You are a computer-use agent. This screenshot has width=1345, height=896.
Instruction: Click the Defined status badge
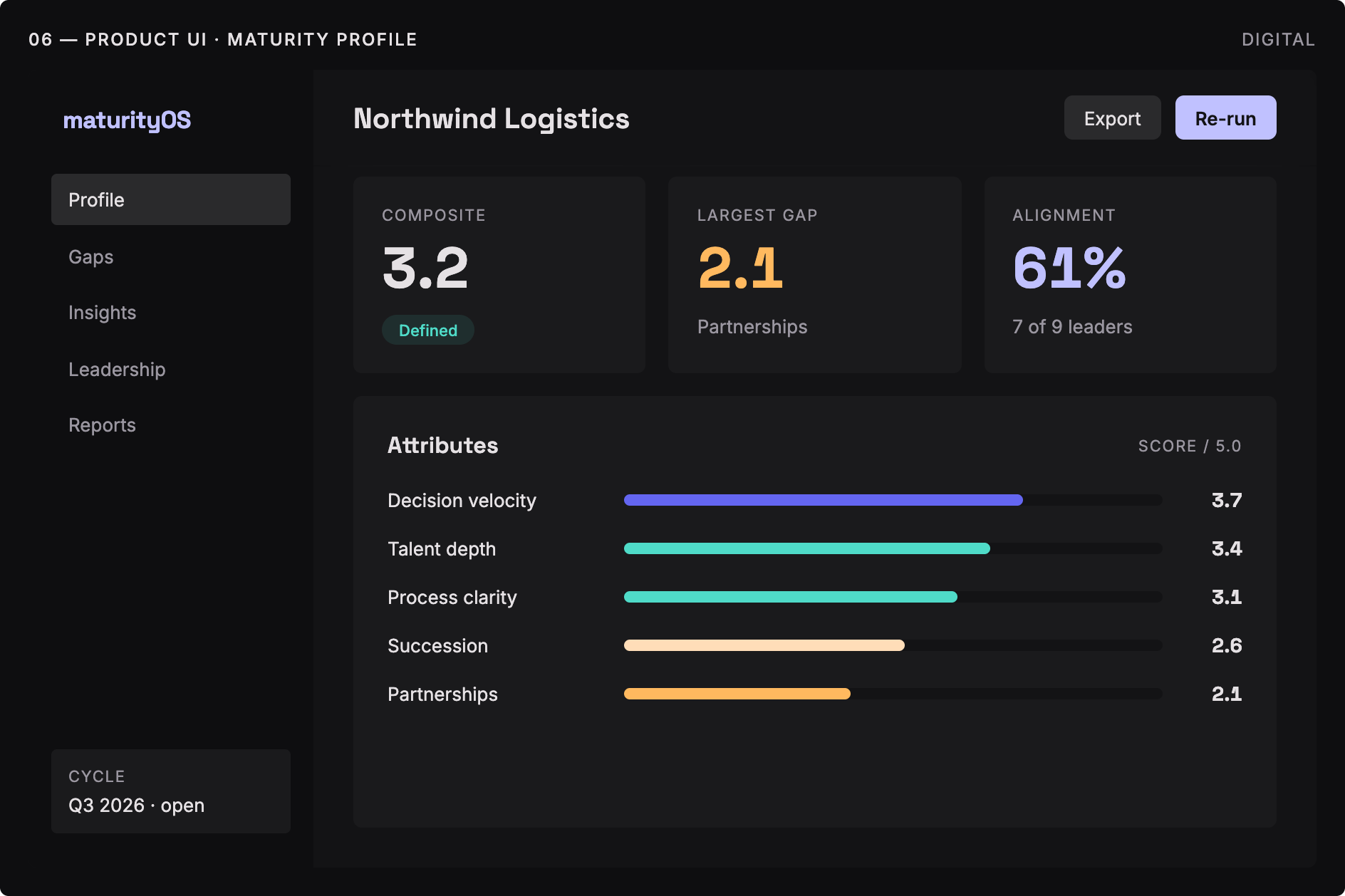pyautogui.click(x=428, y=330)
